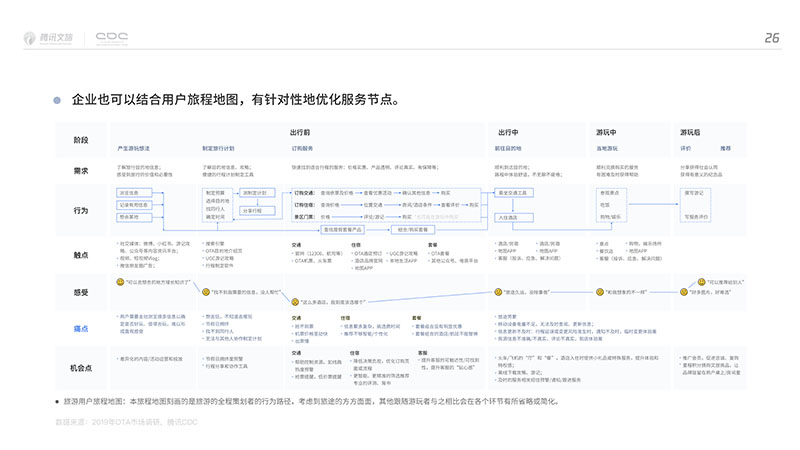The image size is (800, 450).
Task: Click the 制定旅行计划 sub-stage label
Action: pyautogui.click(x=218, y=148)
